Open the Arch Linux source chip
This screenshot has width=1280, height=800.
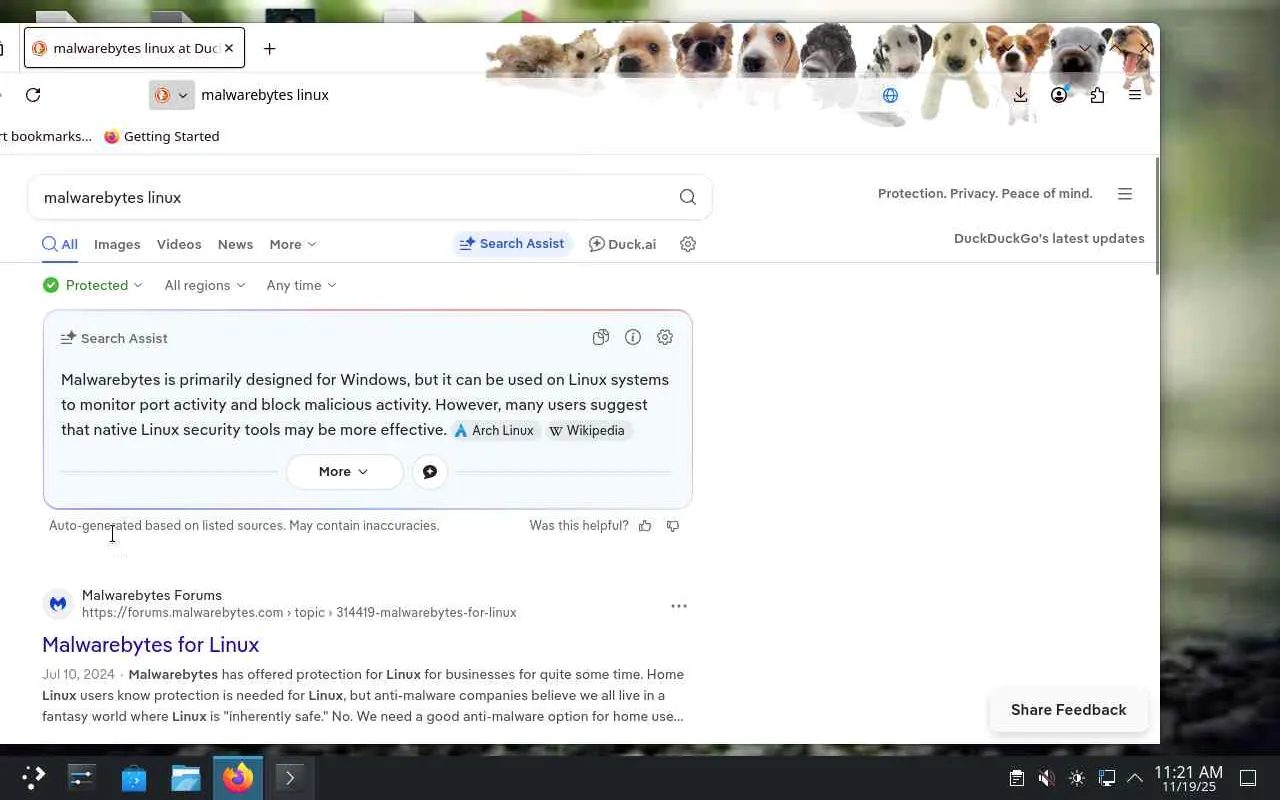[494, 430]
